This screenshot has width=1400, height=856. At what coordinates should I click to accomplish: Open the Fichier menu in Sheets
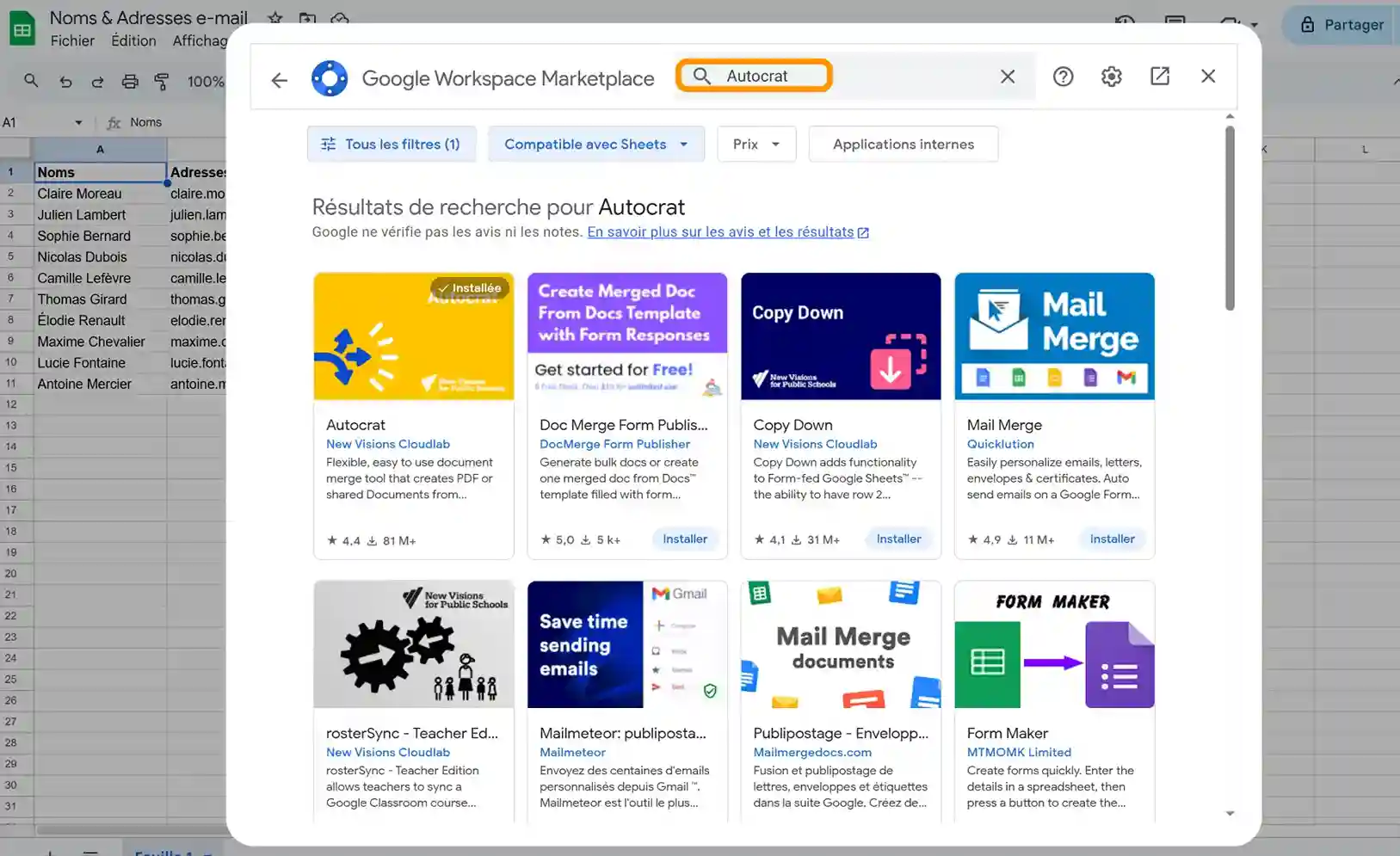(x=72, y=40)
